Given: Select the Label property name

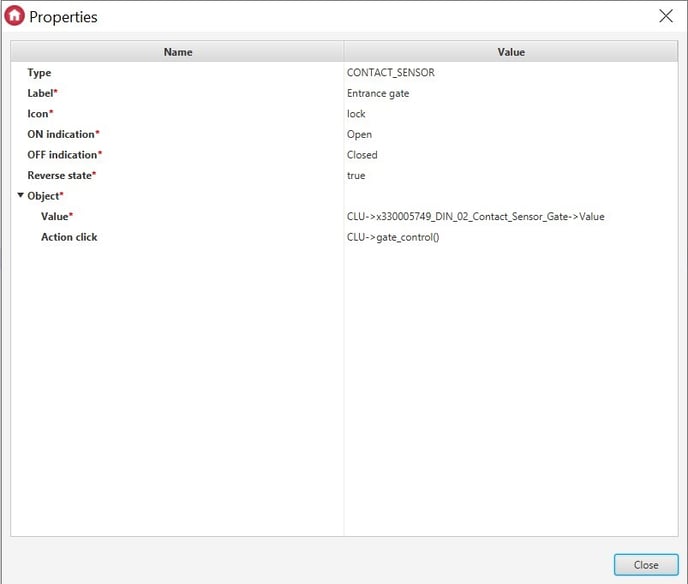Looking at the screenshot, I should click(42, 93).
